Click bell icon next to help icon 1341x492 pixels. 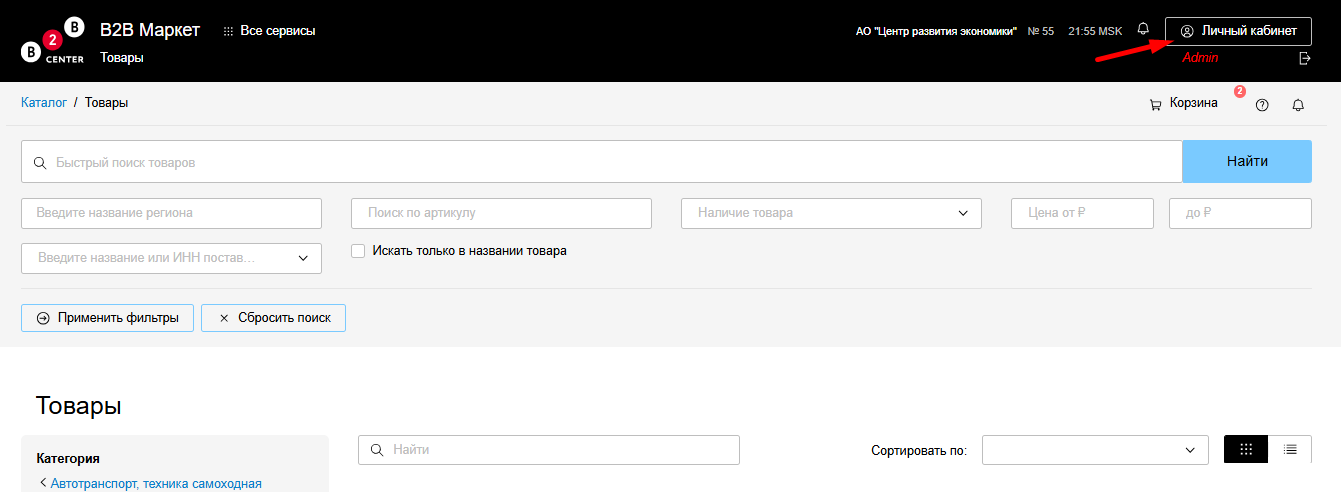[x=1298, y=105]
